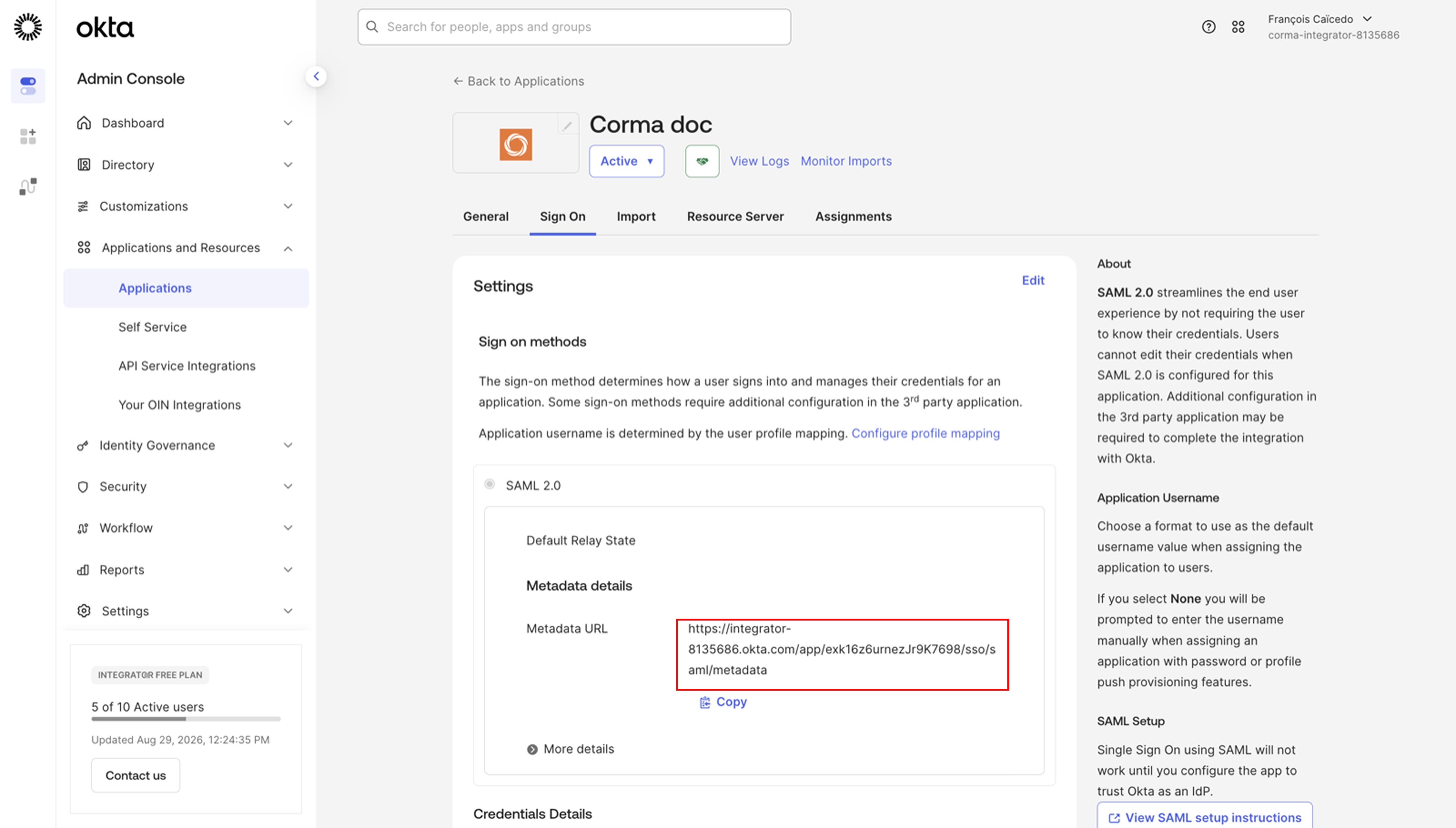This screenshot has height=828, width=1456.
Task: Click the help question mark icon
Action: (x=1208, y=27)
